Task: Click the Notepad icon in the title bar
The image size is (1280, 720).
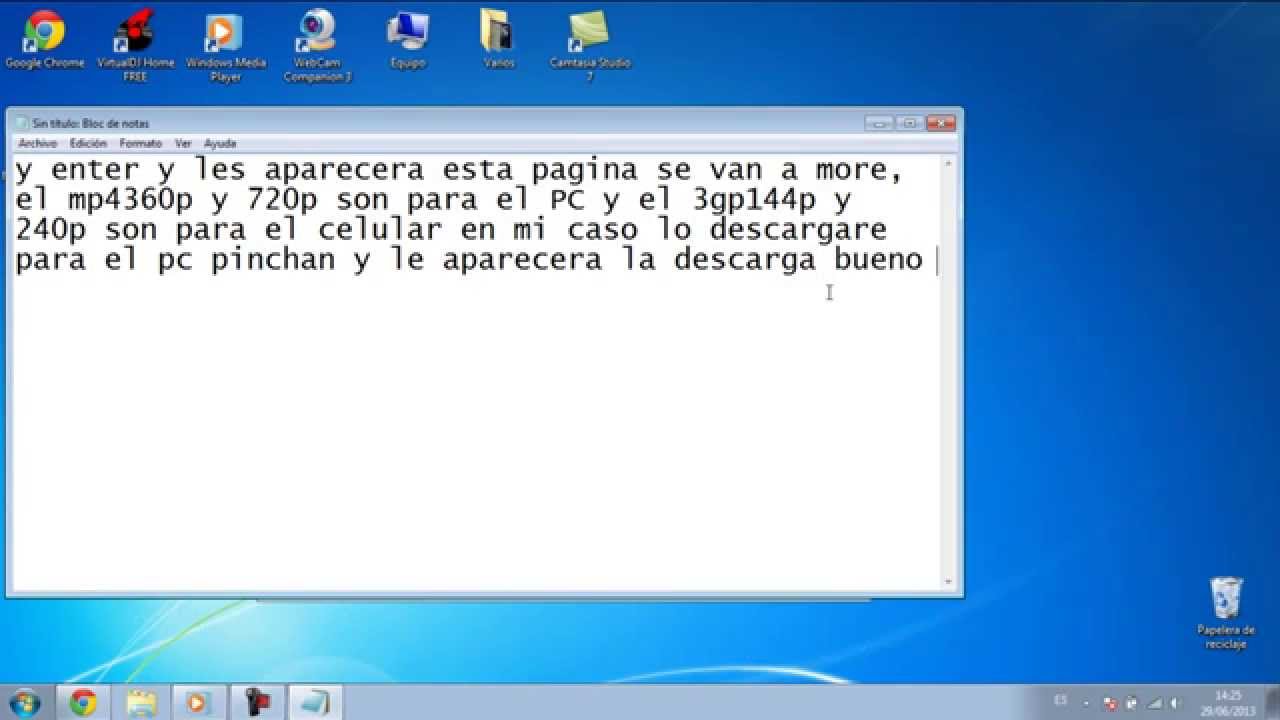Action: (21, 123)
